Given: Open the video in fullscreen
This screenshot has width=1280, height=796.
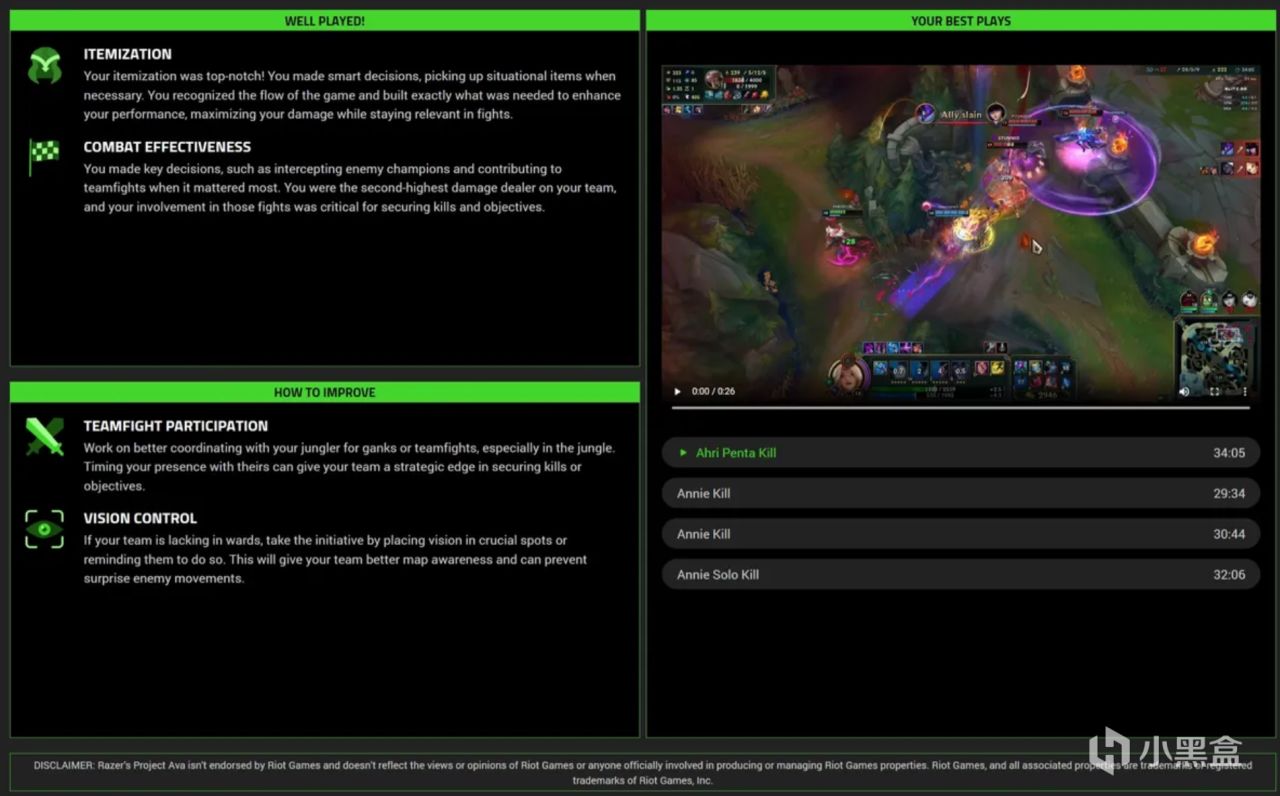Looking at the screenshot, I should pyautogui.click(x=1215, y=391).
